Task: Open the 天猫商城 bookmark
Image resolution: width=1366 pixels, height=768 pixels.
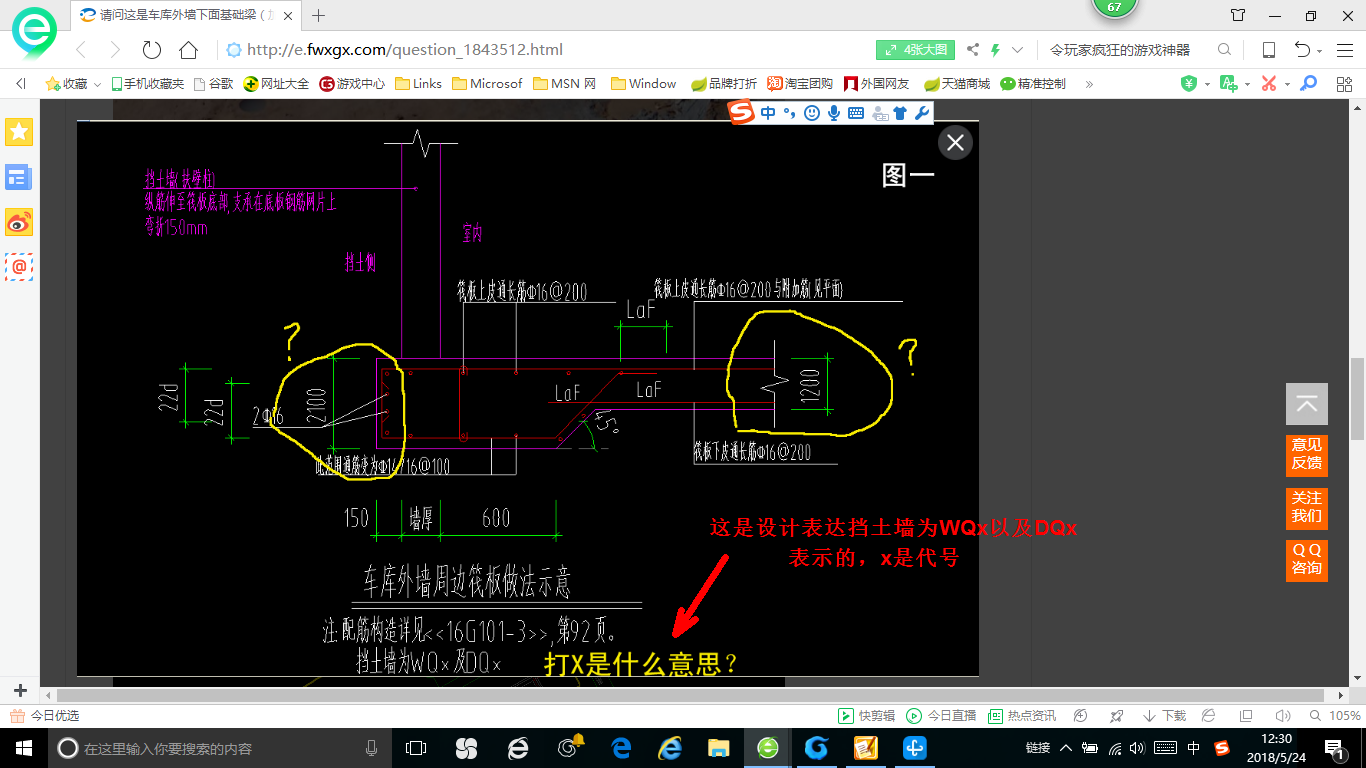Action: [x=957, y=84]
